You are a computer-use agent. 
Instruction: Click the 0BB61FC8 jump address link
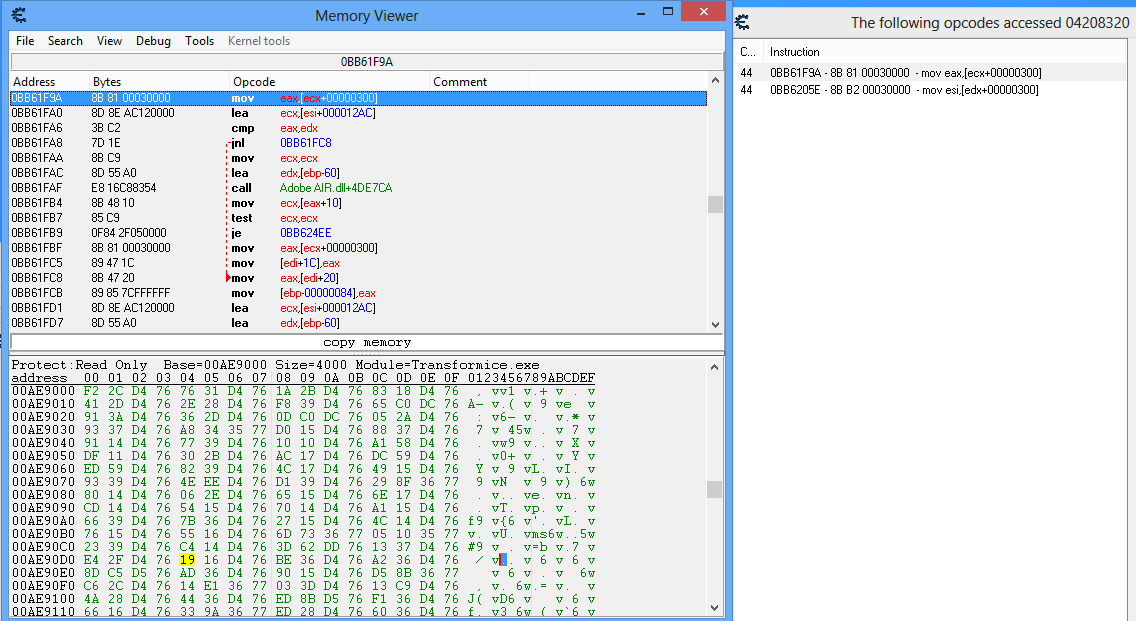pos(305,142)
